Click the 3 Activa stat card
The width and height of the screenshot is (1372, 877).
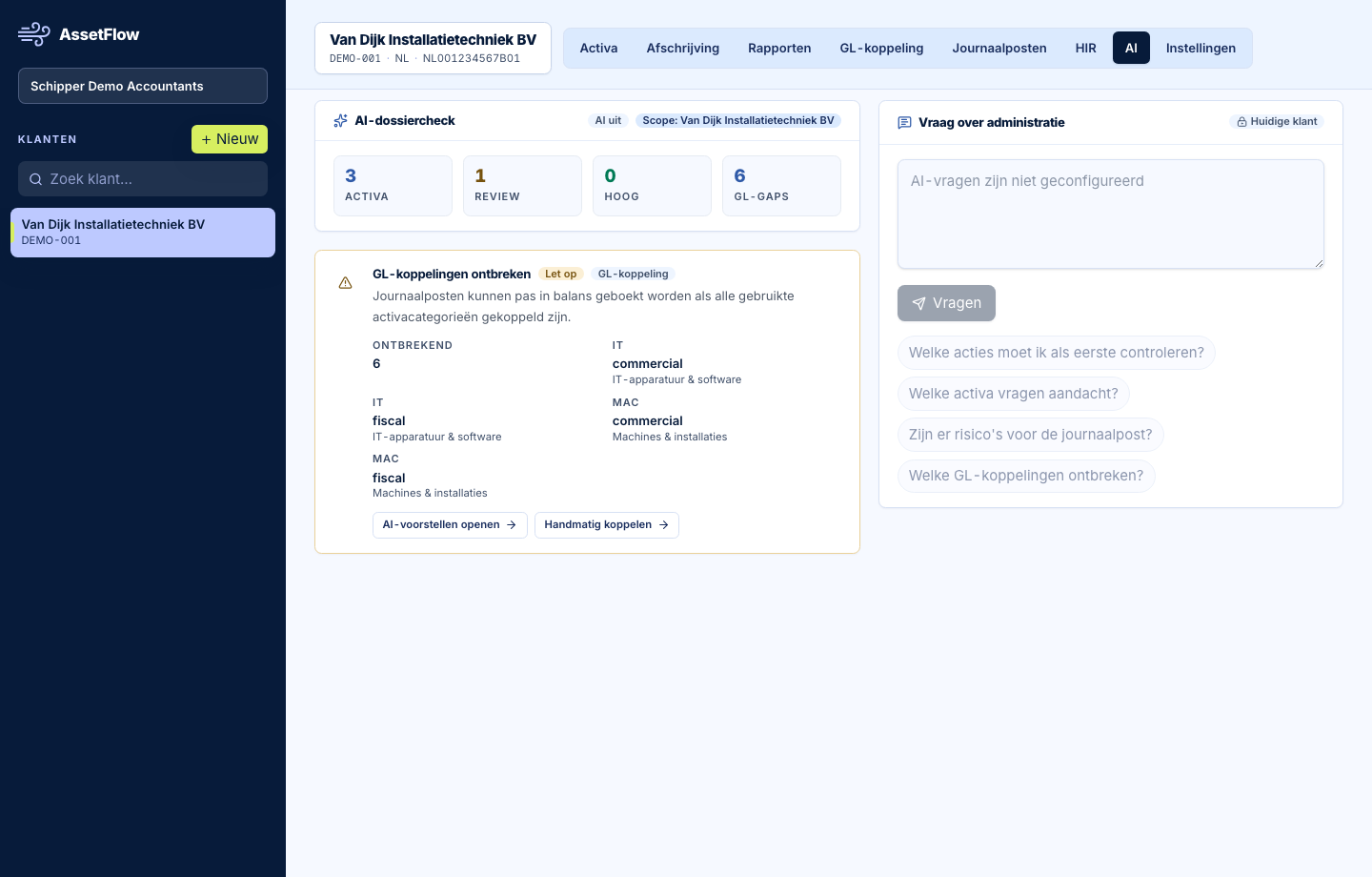point(393,186)
